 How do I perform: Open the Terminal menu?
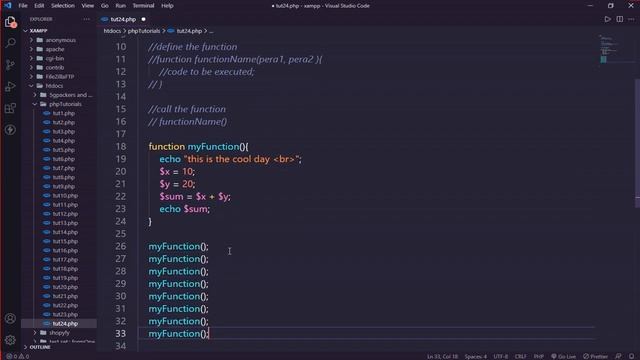pyautogui.click(x=143, y=6)
